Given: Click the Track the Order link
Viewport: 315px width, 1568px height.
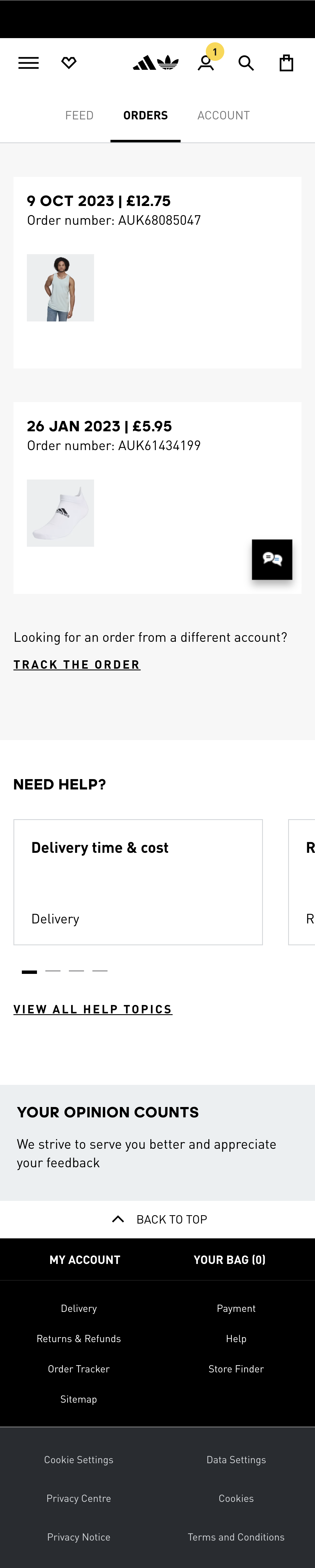Looking at the screenshot, I should coord(77,665).
